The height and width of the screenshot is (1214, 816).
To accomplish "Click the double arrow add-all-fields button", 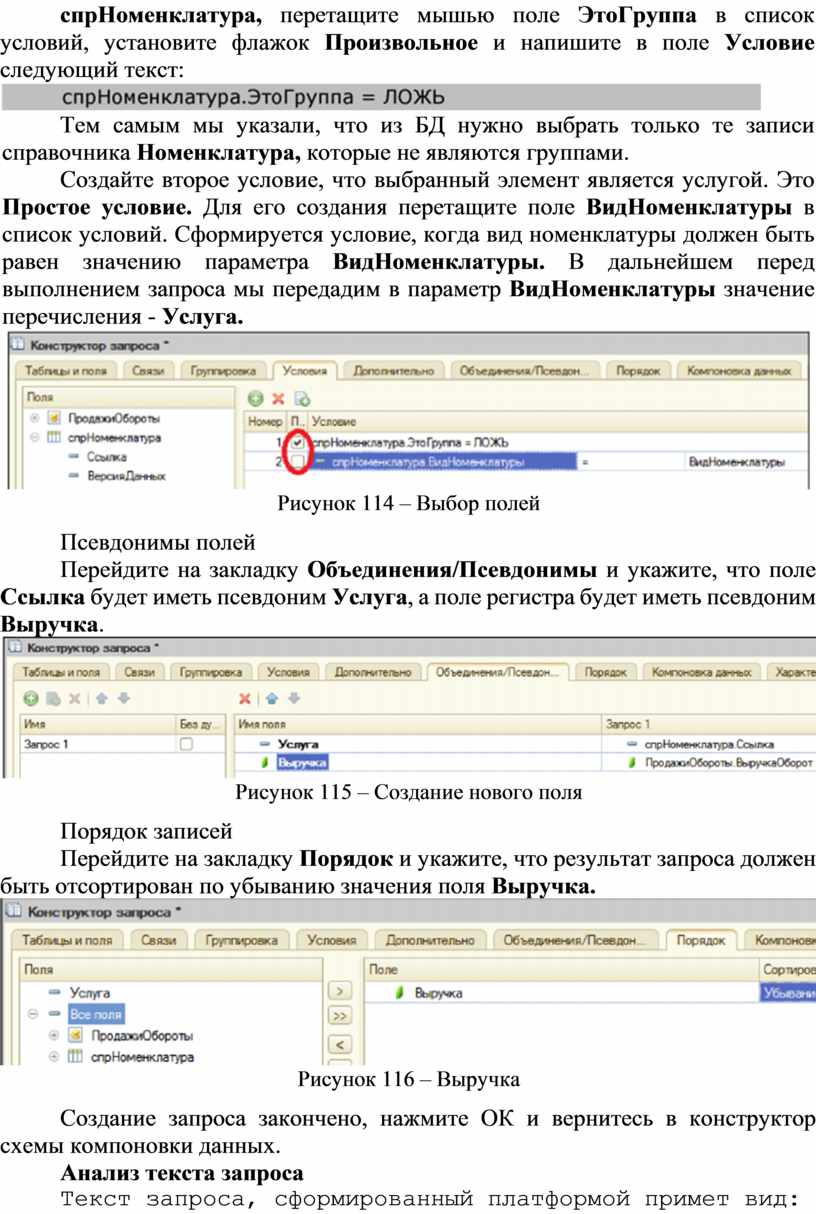I will coord(341,1016).
